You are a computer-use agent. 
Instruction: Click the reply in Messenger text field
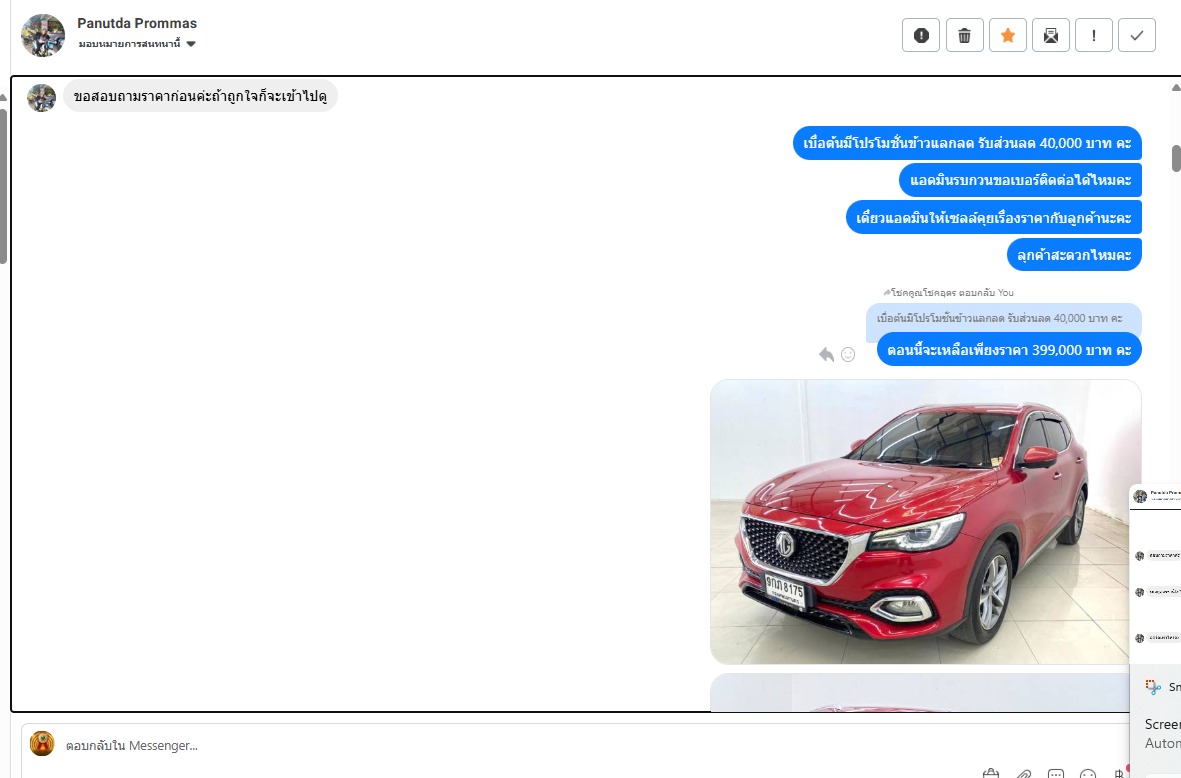tap(500, 745)
